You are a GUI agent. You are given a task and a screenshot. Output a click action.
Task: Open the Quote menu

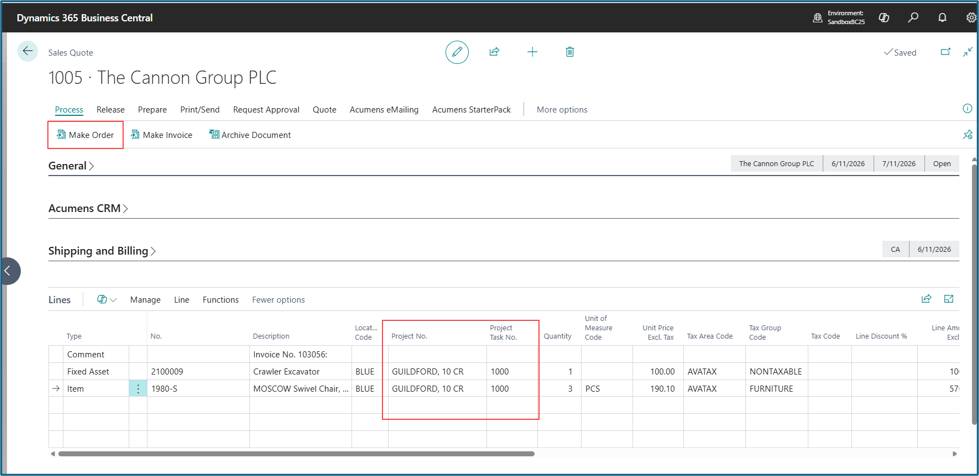[x=325, y=109]
